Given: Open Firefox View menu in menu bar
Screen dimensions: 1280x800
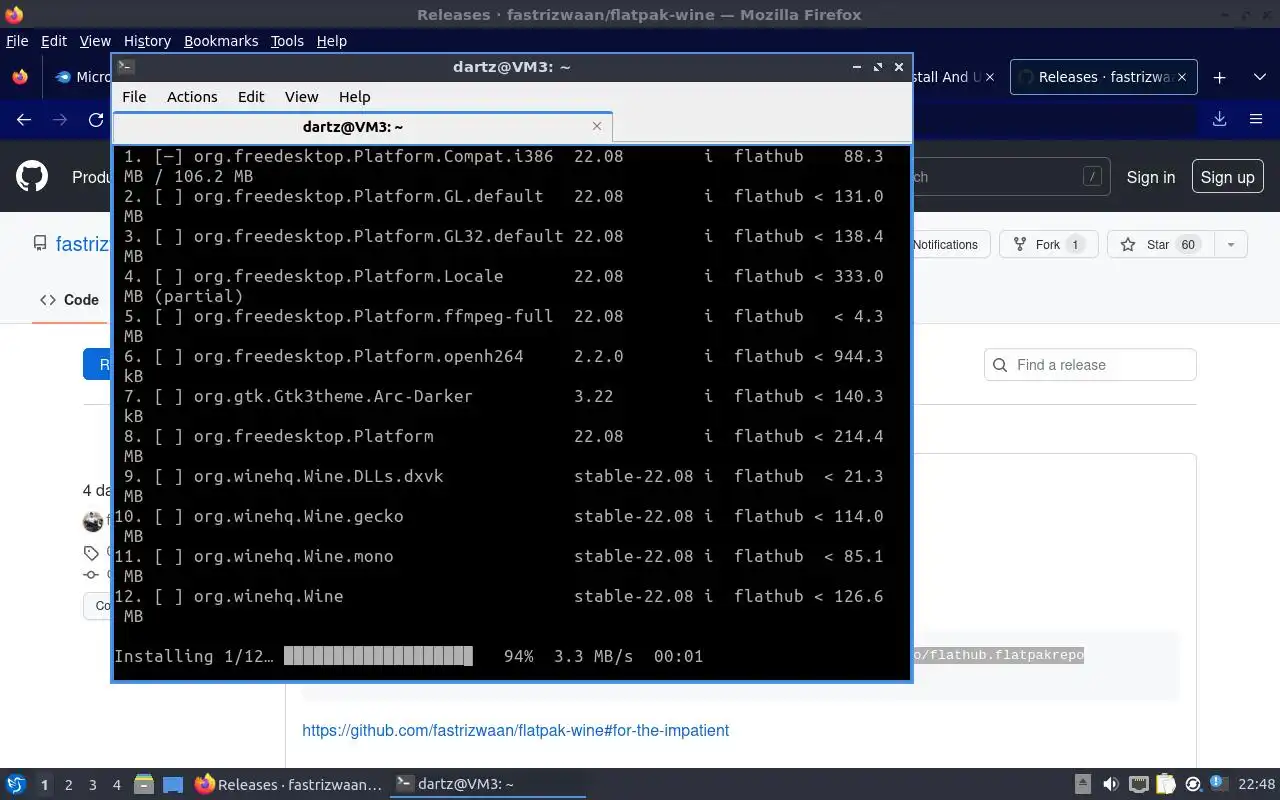Looking at the screenshot, I should pyautogui.click(x=95, y=41).
